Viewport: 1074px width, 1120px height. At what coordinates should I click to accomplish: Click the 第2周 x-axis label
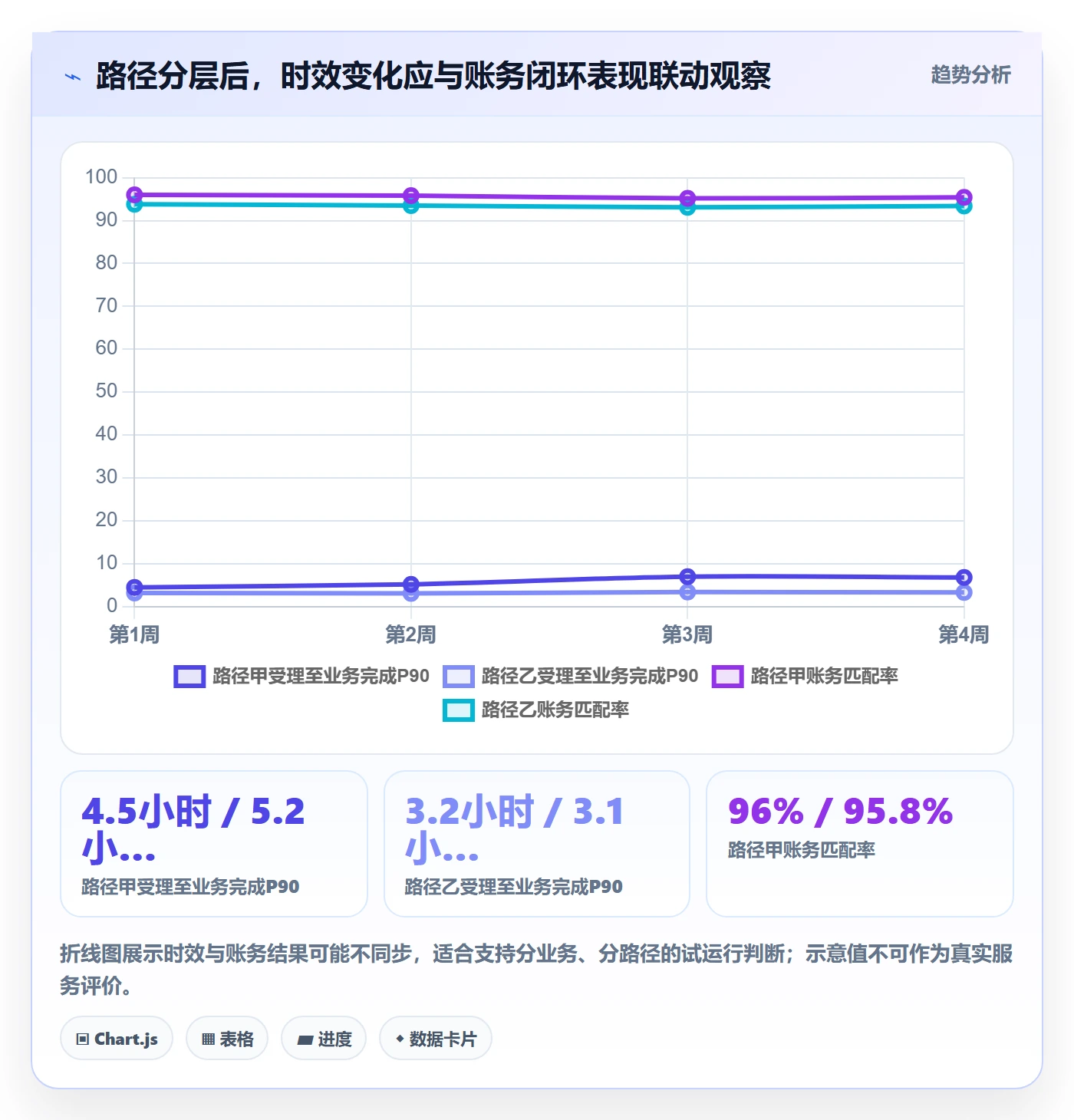(x=411, y=635)
